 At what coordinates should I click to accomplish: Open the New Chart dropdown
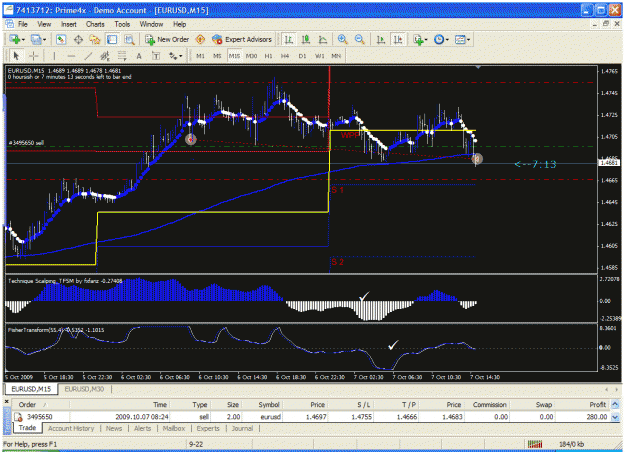17,39
